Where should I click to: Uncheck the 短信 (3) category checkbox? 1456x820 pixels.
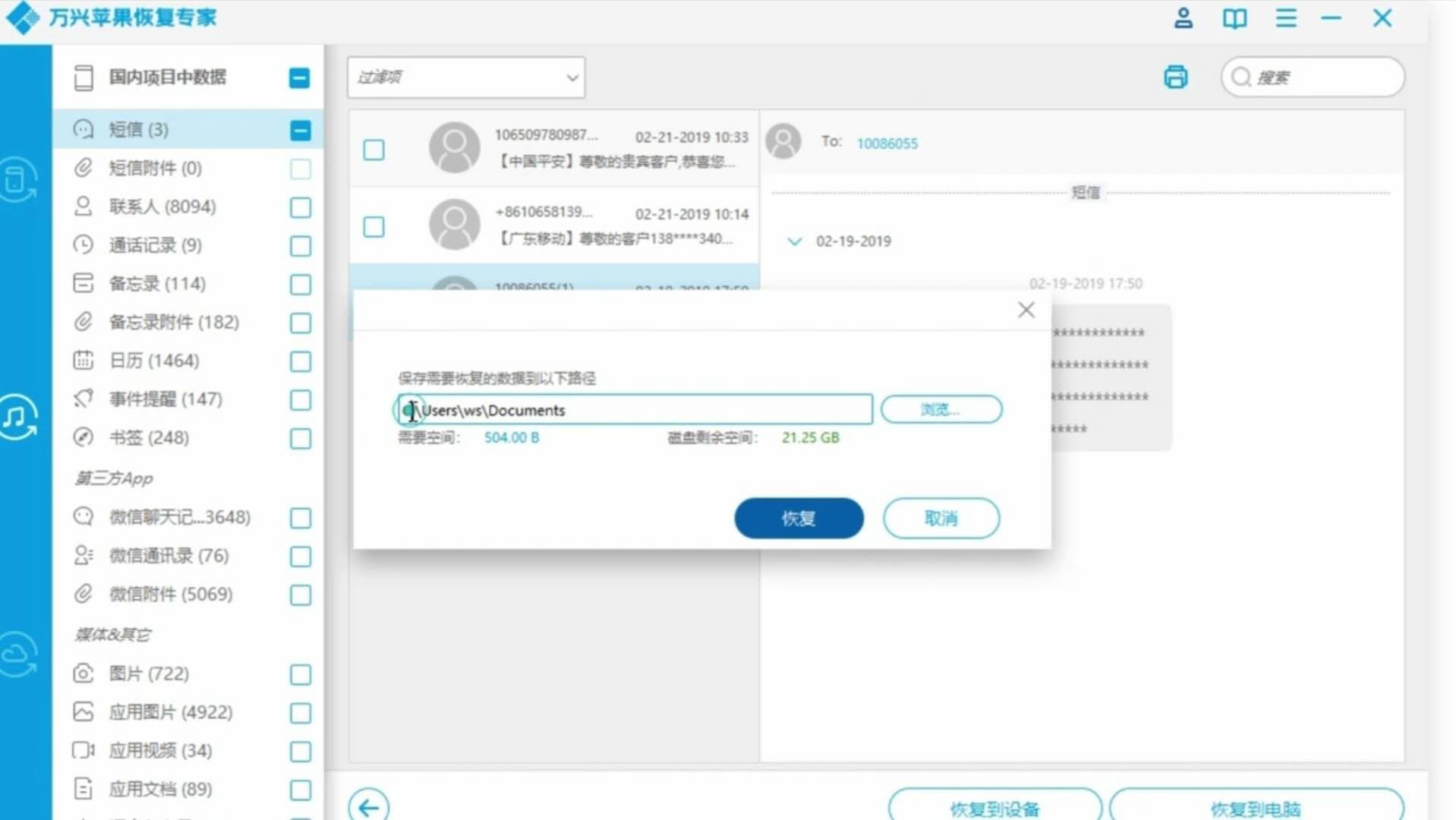pyautogui.click(x=300, y=130)
